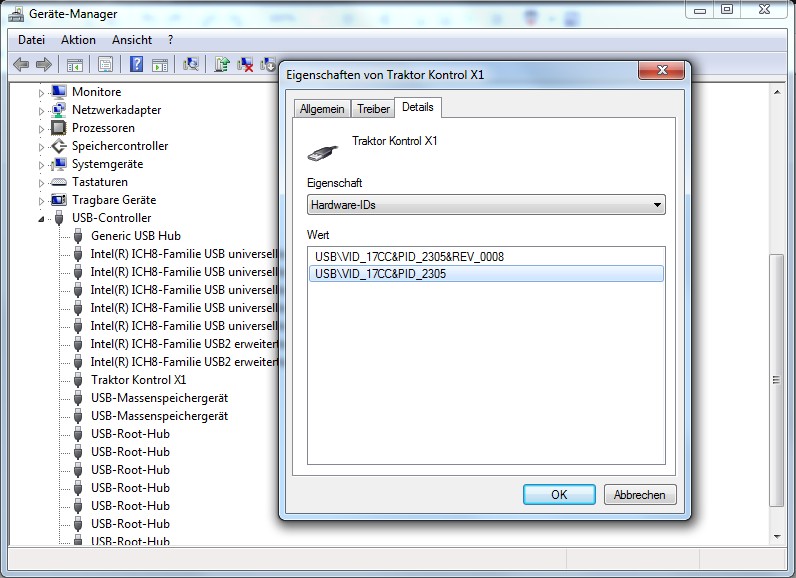The image size is (796, 578).
Task: Click the Prozessoren chip icon
Action: (59, 128)
